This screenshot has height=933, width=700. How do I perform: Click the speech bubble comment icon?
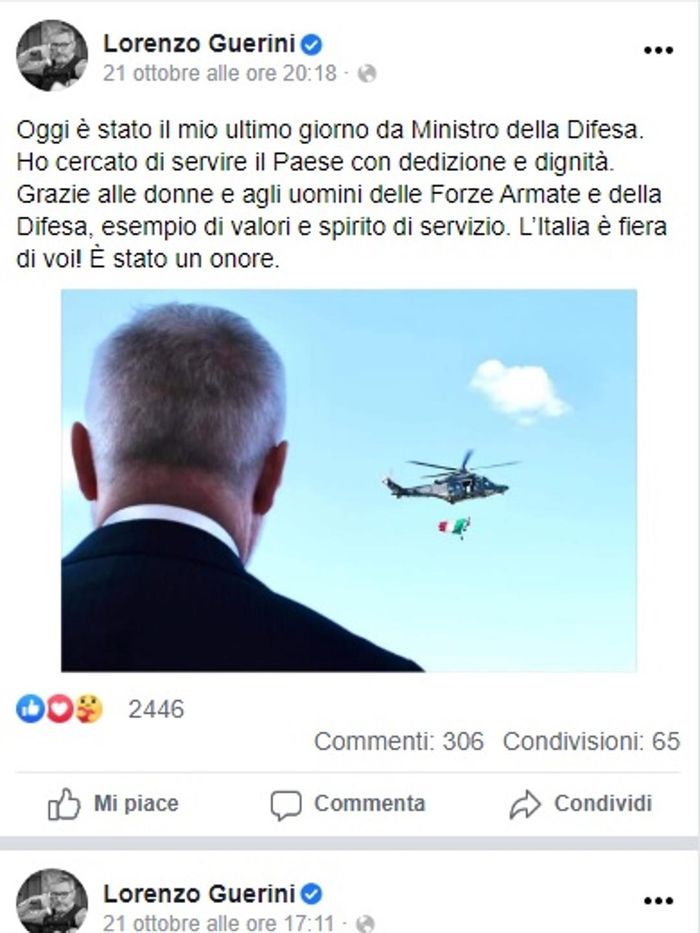coord(286,805)
